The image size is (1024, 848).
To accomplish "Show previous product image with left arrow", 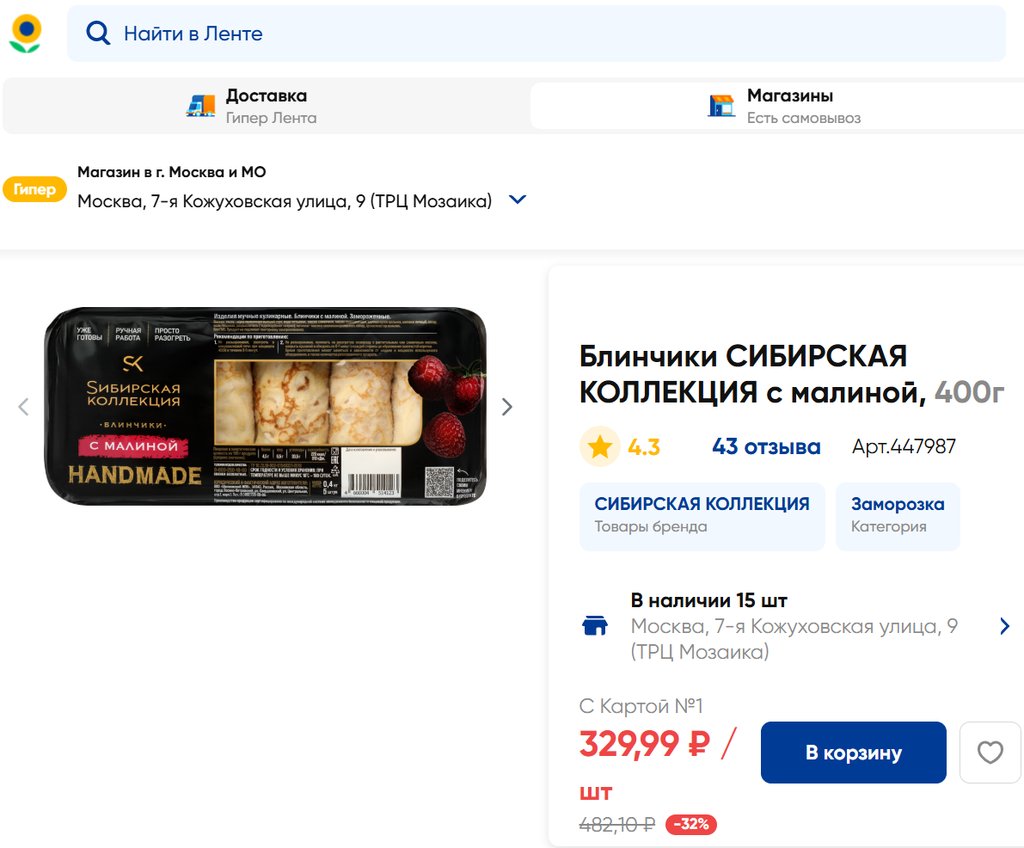I will pos(24,407).
